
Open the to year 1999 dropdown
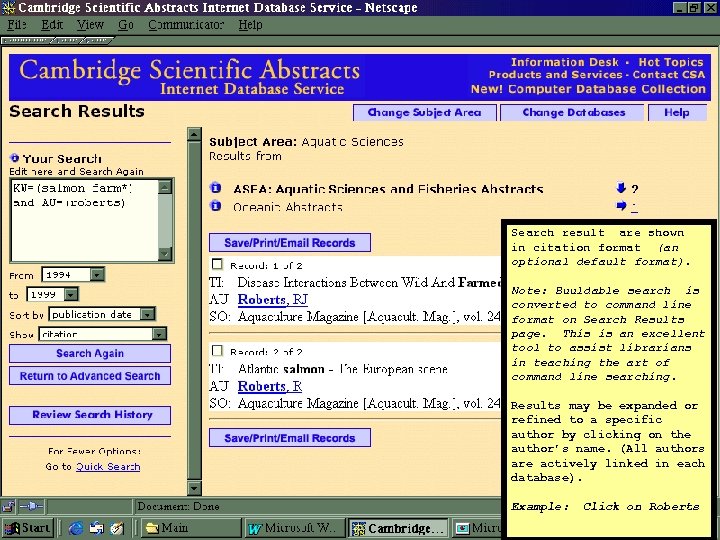point(71,294)
